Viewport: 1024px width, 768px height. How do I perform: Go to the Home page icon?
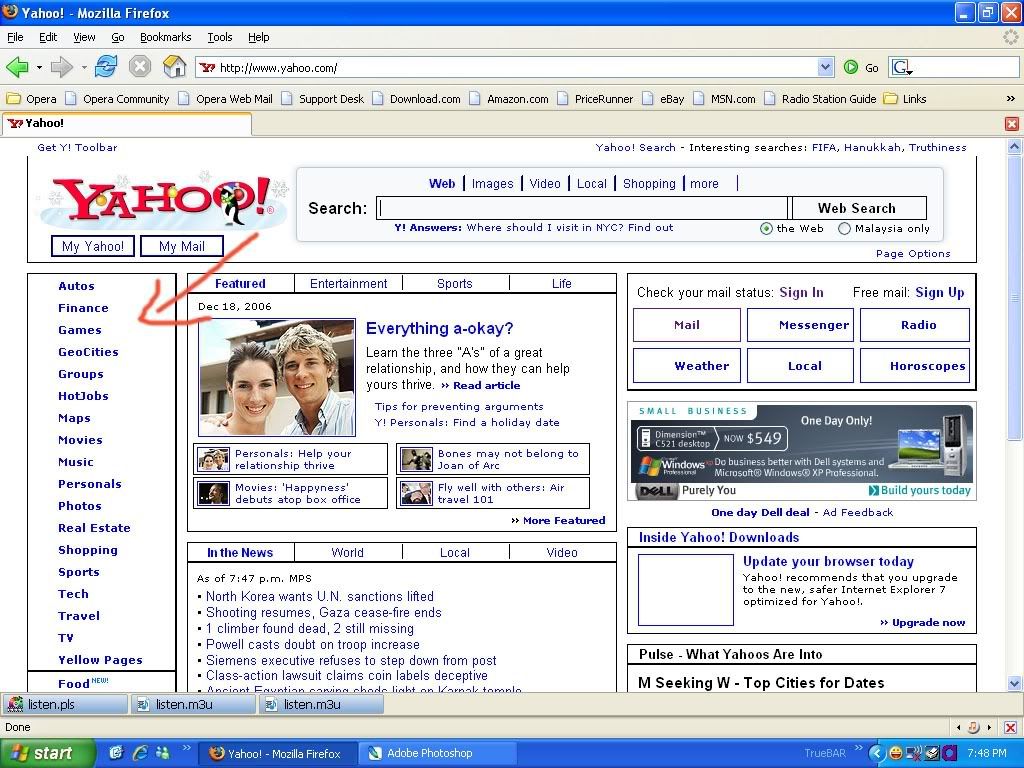pos(174,66)
